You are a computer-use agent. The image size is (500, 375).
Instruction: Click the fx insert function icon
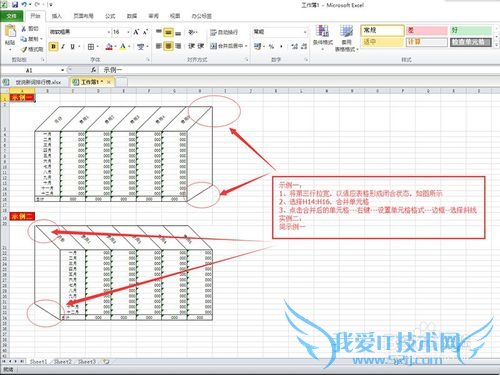coord(94,70)
